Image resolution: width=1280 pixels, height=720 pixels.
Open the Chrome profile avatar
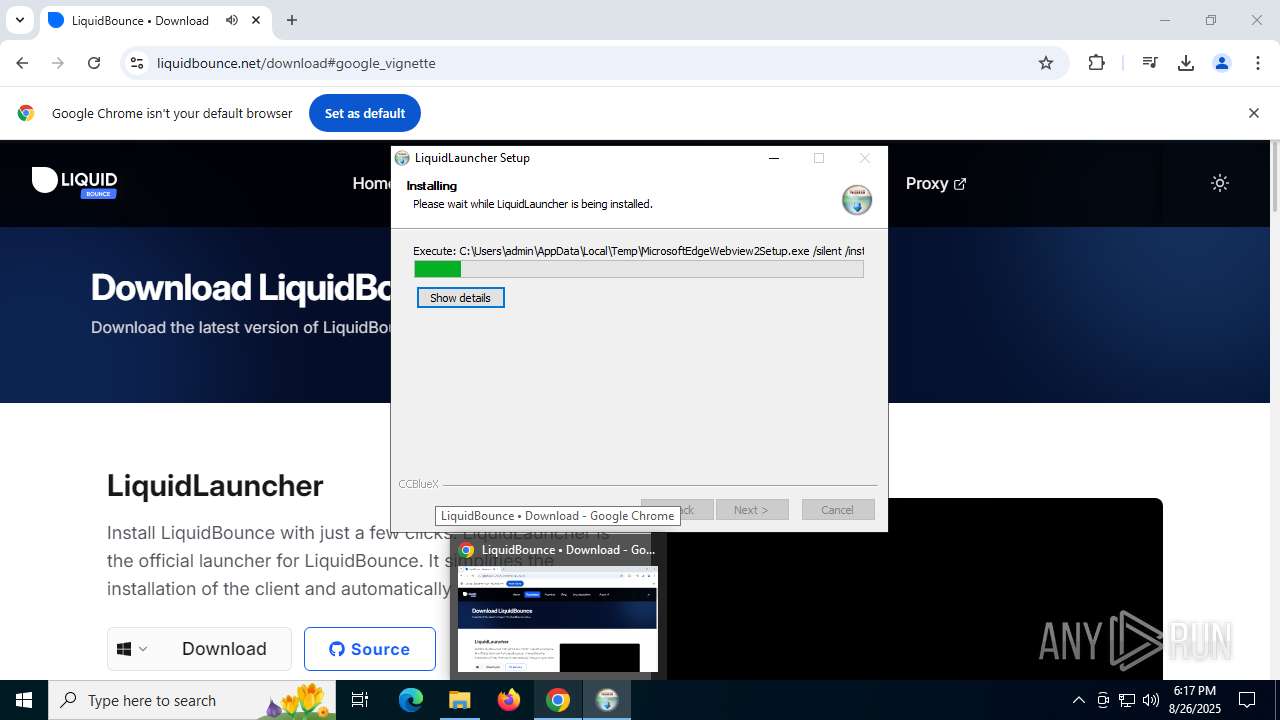[1222, 63]
